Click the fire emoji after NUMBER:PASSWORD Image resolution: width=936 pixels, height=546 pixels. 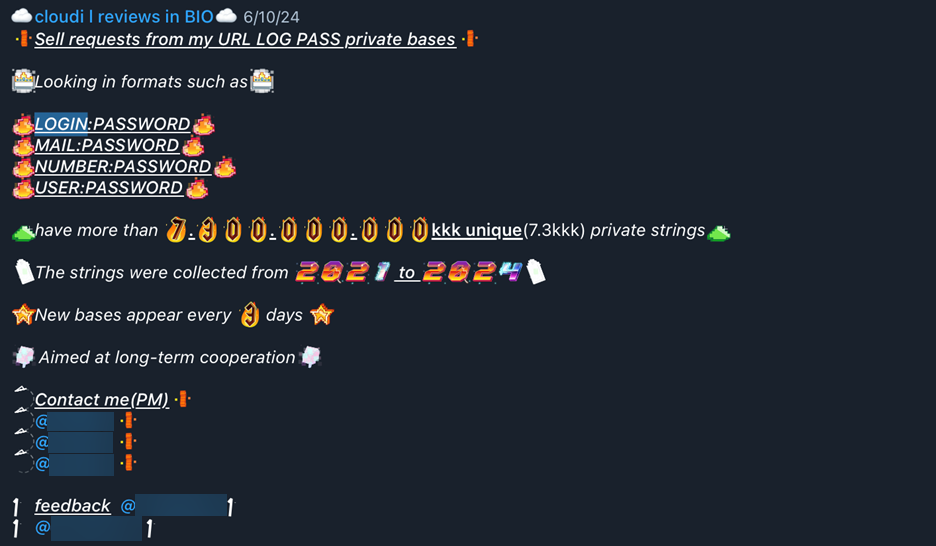pyautogui.click(x=224, y=167)
